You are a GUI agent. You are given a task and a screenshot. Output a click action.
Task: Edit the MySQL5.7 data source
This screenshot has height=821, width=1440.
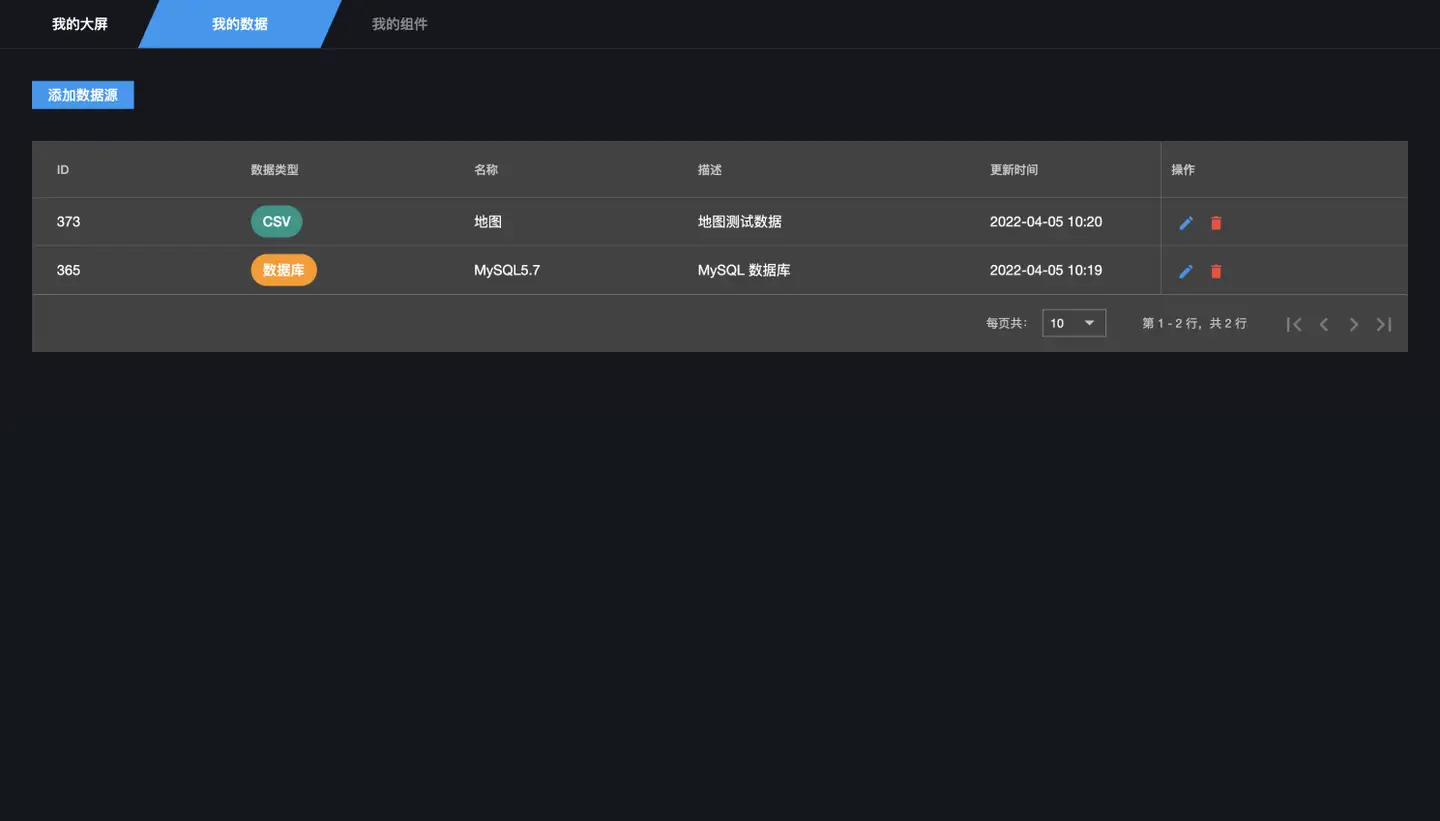[1186, 271]
